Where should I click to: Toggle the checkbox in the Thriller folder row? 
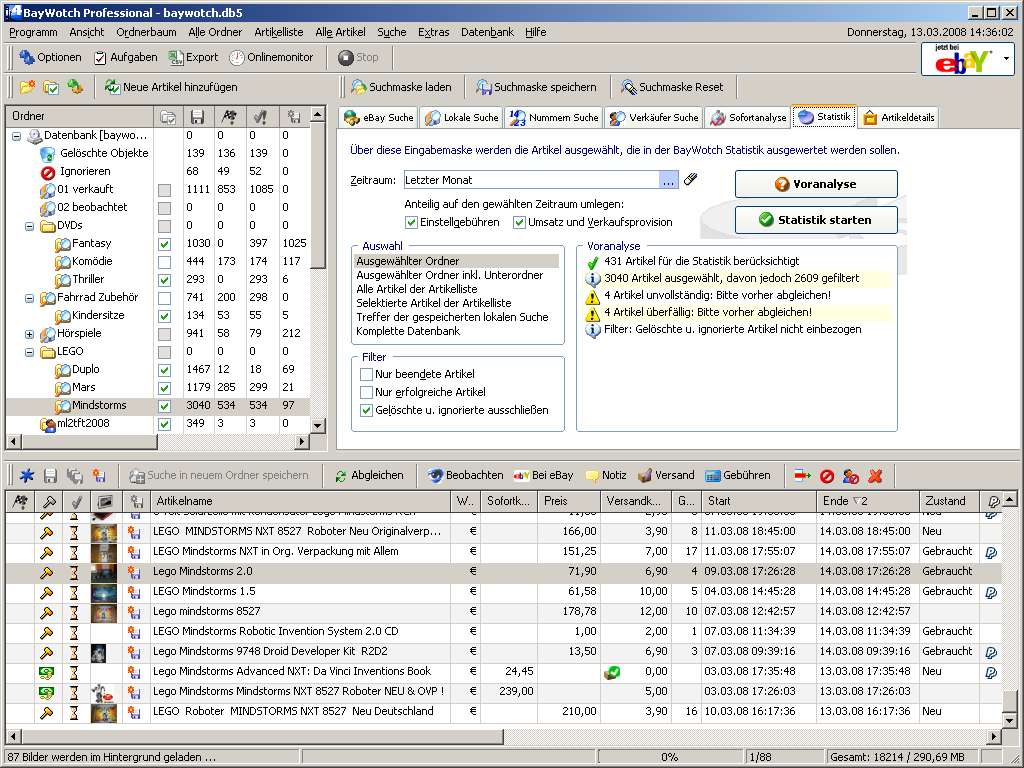coord(165,280)
